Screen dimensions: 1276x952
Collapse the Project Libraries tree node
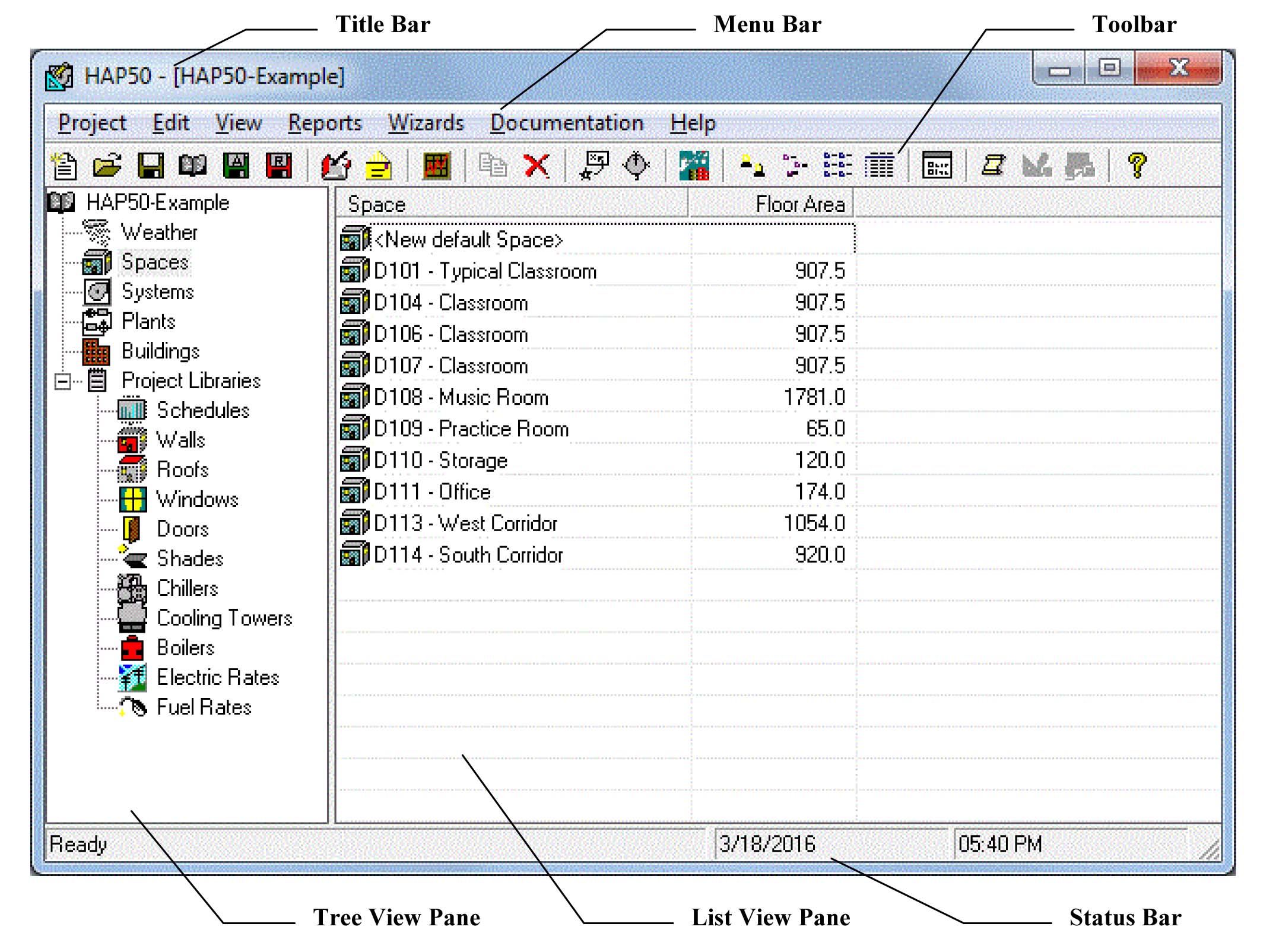(62, 381)
